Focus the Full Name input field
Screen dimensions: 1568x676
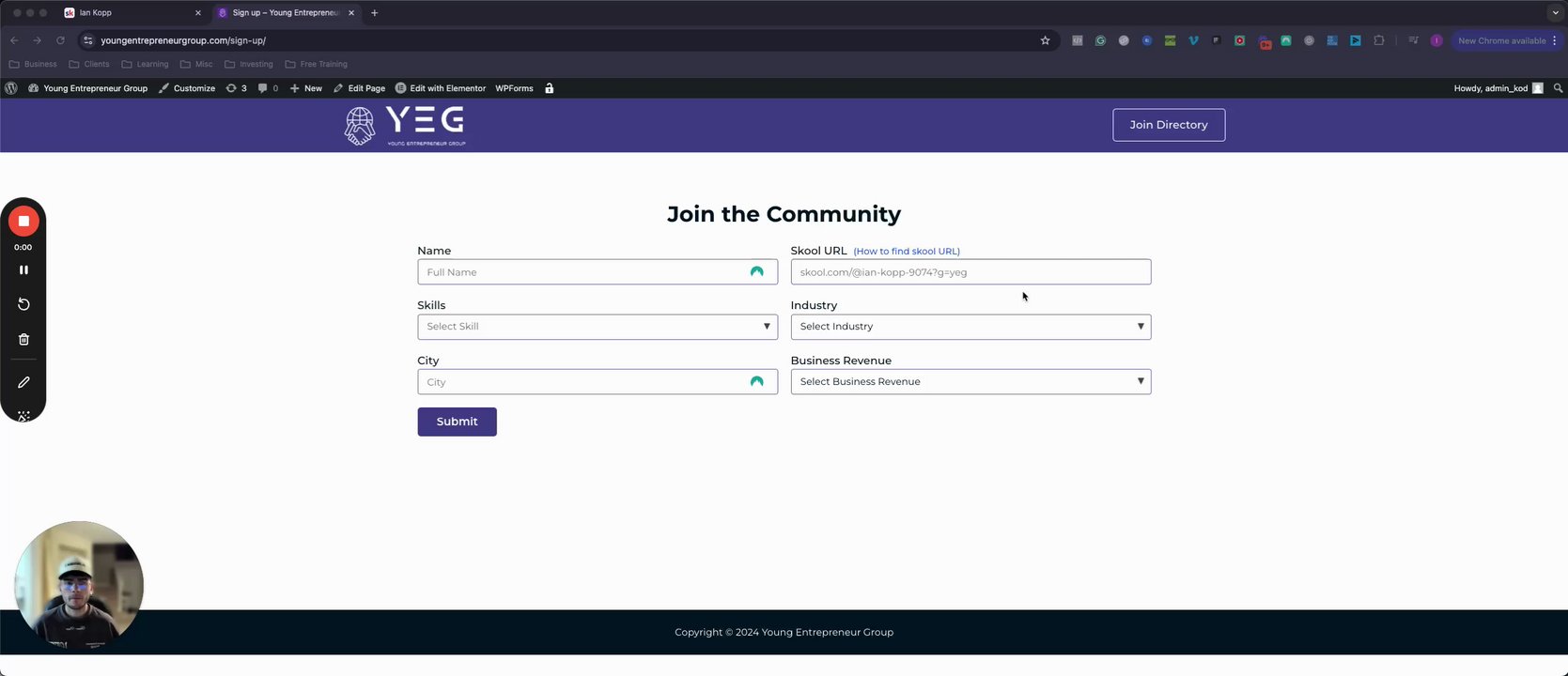(x=598, y=272)
